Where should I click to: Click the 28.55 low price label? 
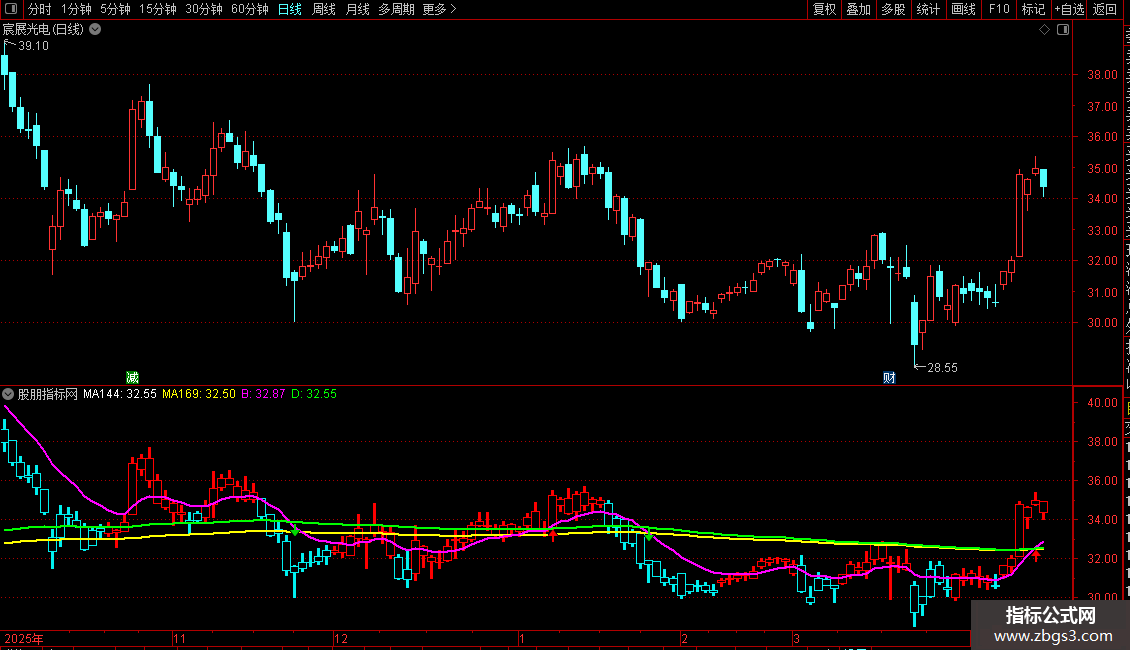pyautogui.click(x=942, y=368)
